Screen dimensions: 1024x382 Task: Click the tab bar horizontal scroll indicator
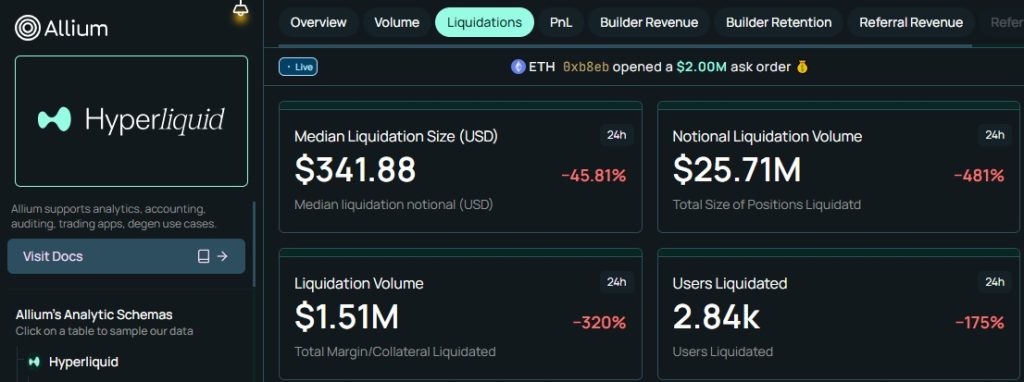point(625,46)
